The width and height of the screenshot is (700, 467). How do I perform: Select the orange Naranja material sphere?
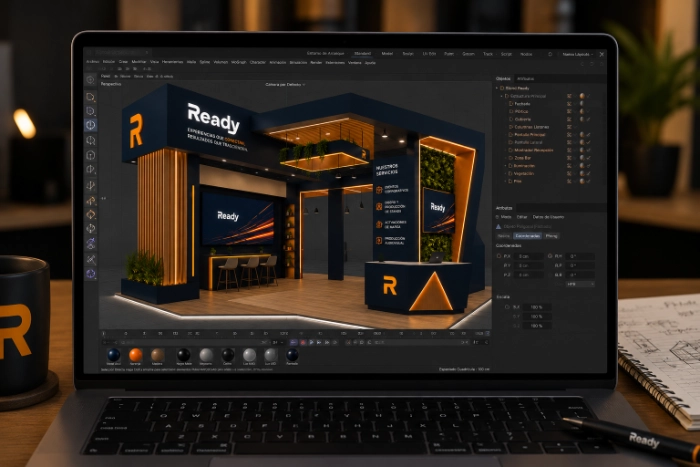pos(136,355)
